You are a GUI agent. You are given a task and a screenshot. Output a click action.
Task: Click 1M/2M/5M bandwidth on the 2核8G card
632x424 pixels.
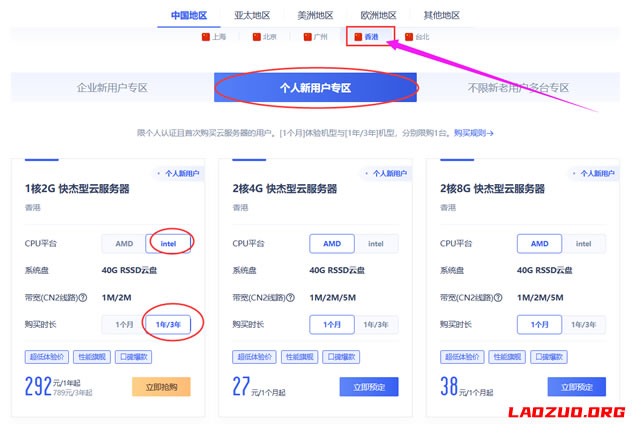(540, 298)
